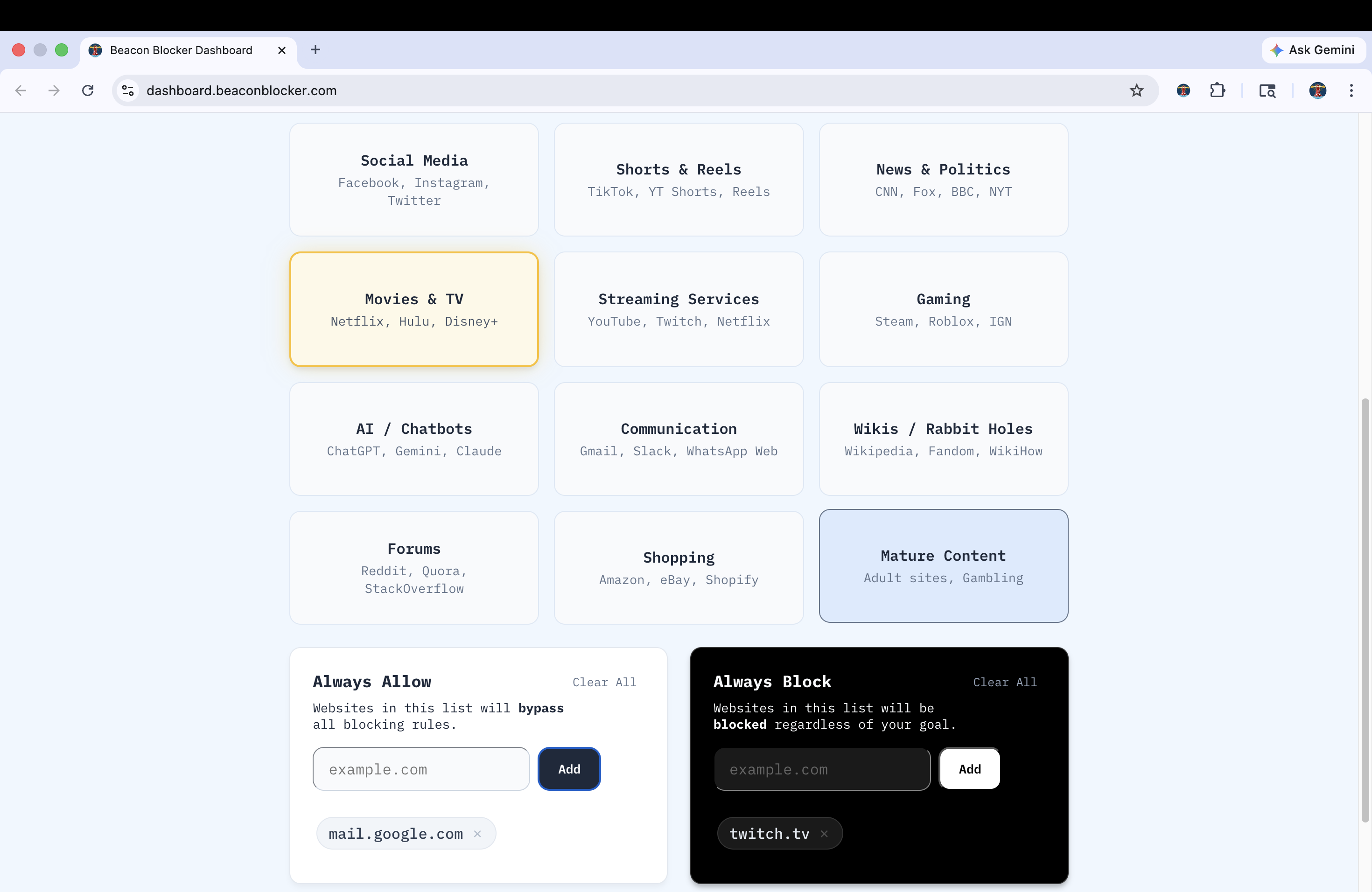Enable blocking for the Social Media category
This screenshot has height=892, width=1372.
tap(413, 179)
